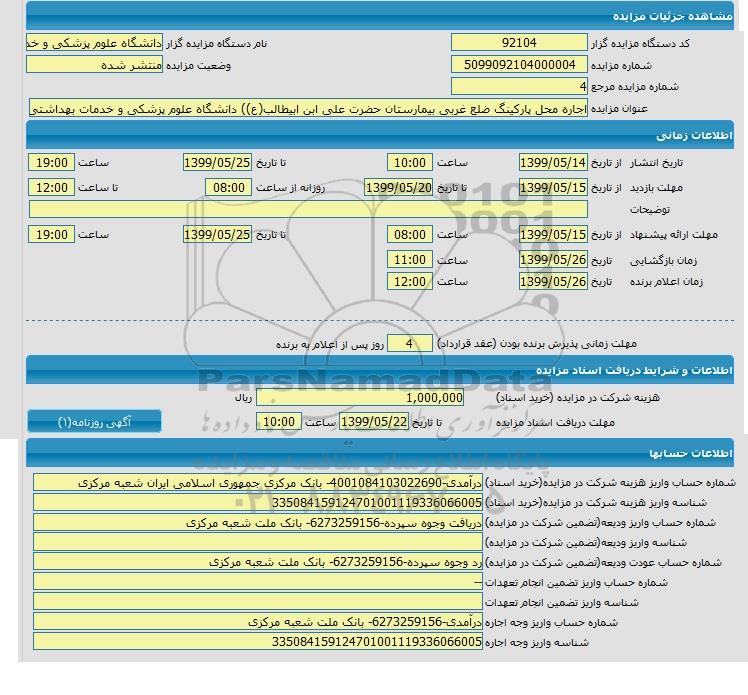
Task: Click deposit account field دریافت وجوه سپرده
Action: pyautogui.click(x=258, y=523)
